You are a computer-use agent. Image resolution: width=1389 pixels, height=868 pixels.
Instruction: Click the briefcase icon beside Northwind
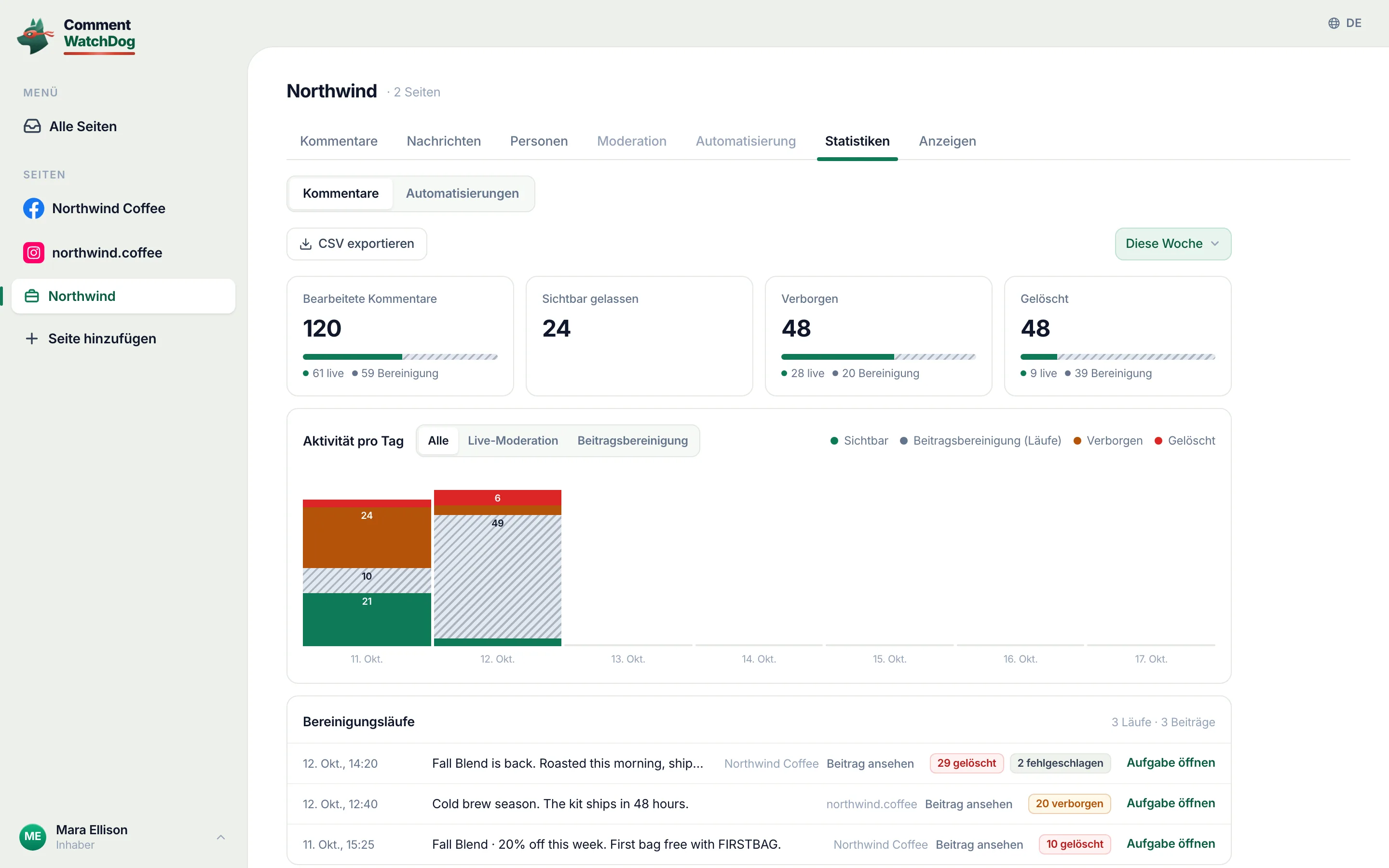[x=31, y=296]
